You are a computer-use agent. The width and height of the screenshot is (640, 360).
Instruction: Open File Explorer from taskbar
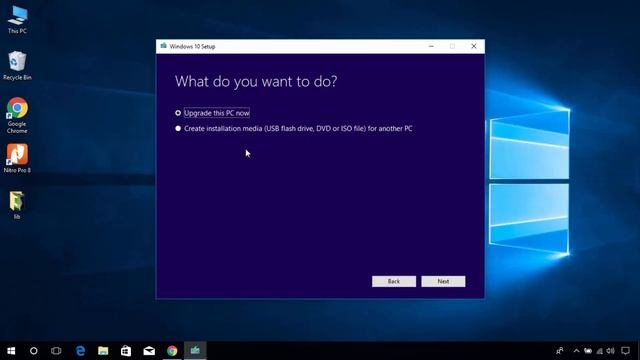[x=103, y=351]
